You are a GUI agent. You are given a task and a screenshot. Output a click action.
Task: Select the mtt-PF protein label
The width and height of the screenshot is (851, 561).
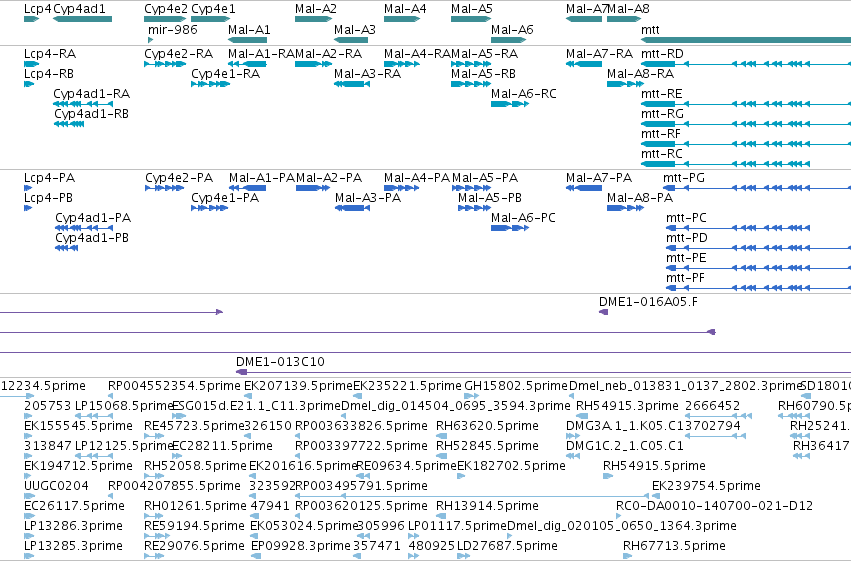[685, 278]
